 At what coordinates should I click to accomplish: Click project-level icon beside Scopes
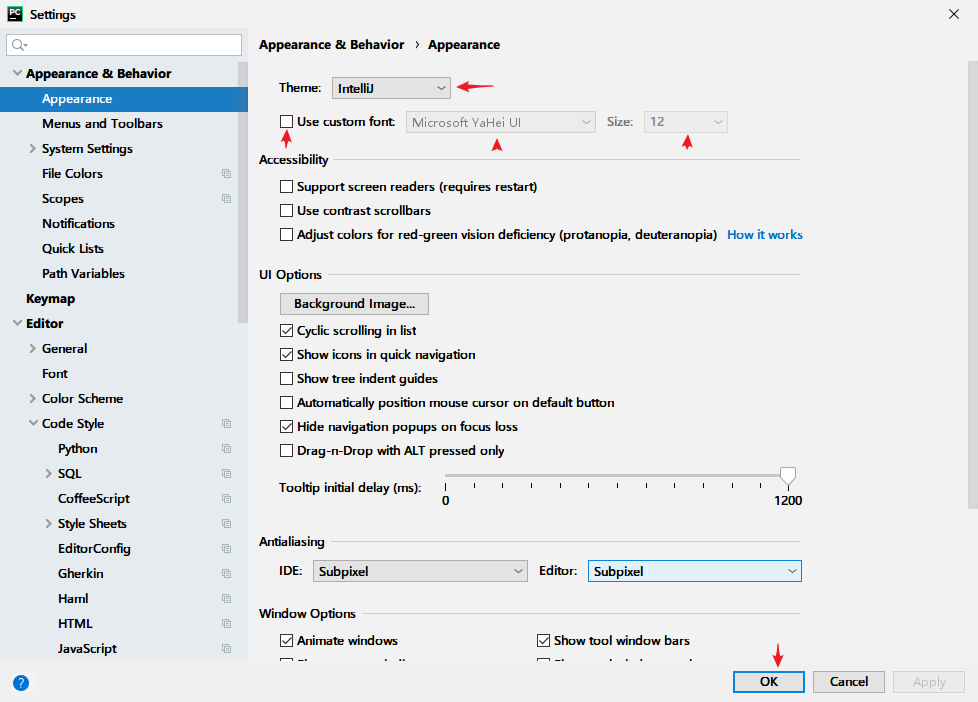226,198
